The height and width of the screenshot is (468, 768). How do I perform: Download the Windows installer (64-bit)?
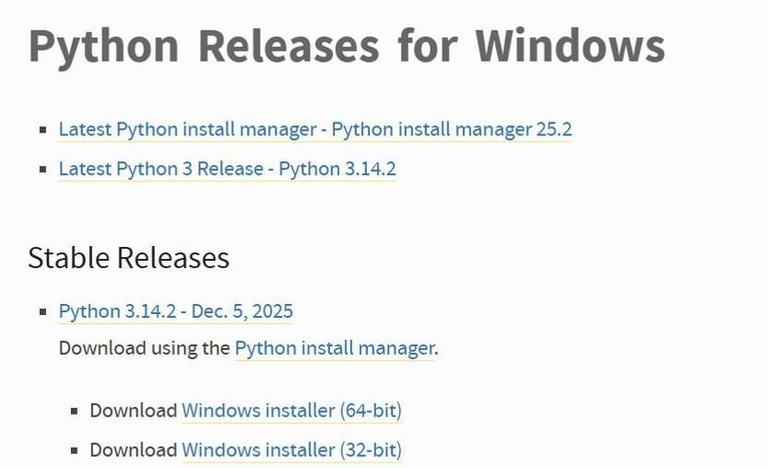[291, 410]
